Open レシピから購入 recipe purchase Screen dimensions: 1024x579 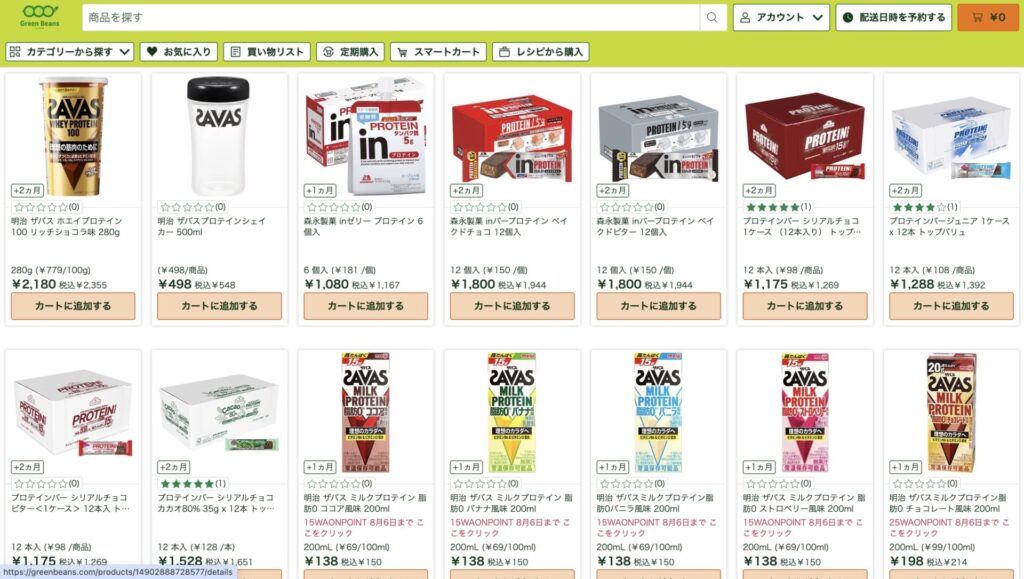coord(541,52)
